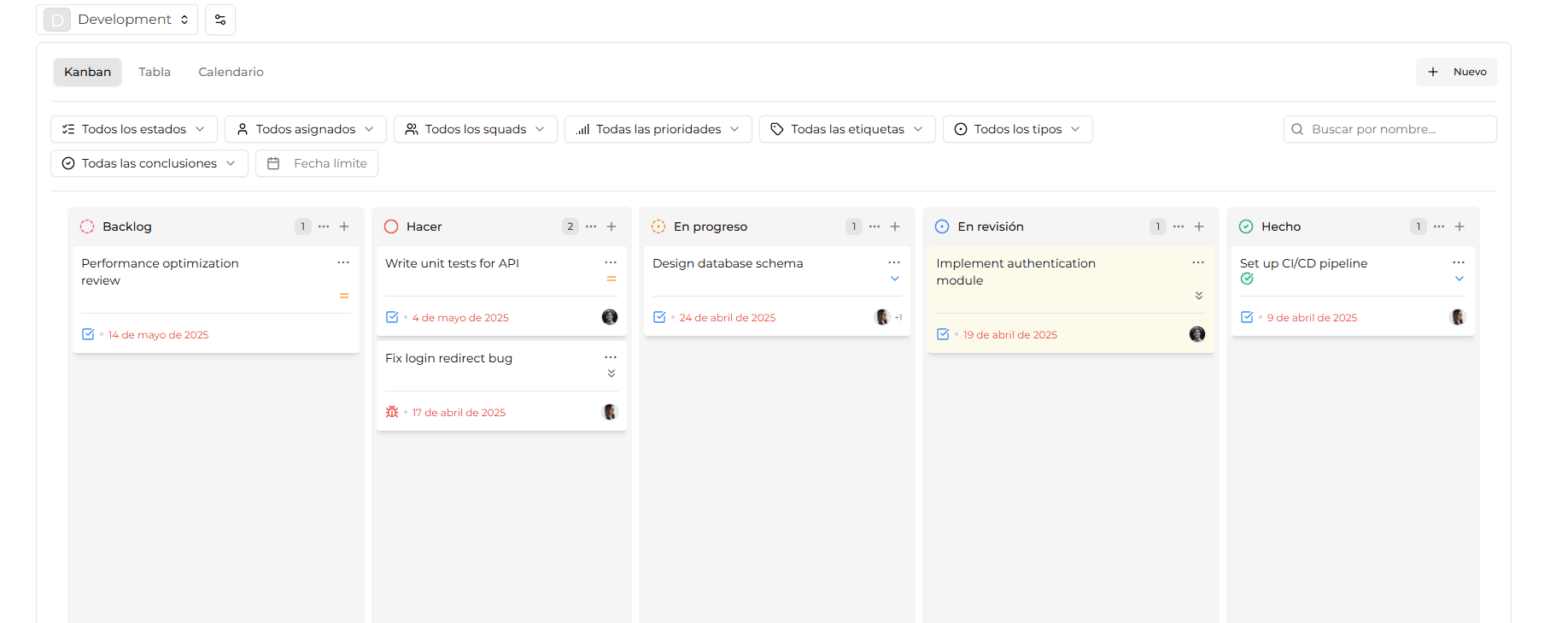Viewport: 1568px width, 623px height.
Task: Toggle task checkbox on Implement authentication module card
Action: pos(943,334)
